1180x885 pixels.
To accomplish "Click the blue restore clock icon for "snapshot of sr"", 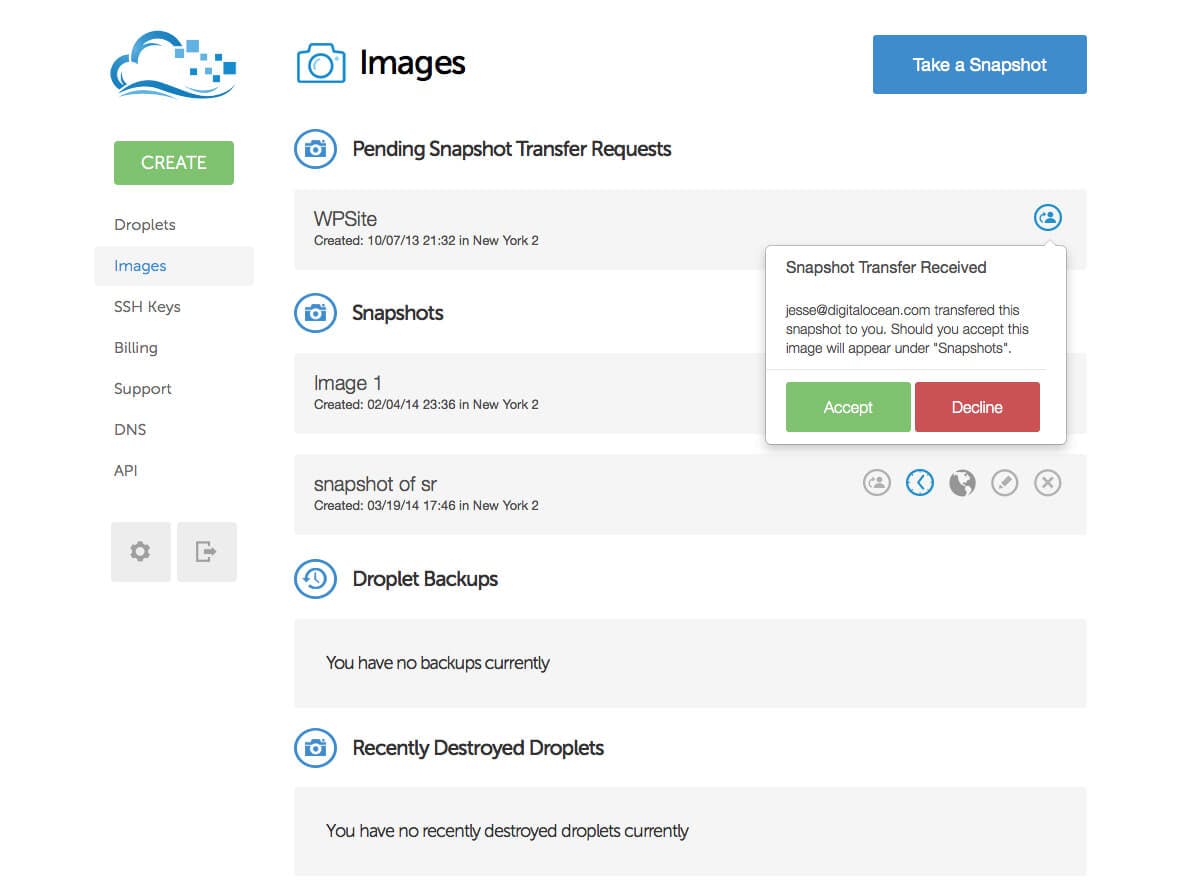I will (x=919, y=482).
